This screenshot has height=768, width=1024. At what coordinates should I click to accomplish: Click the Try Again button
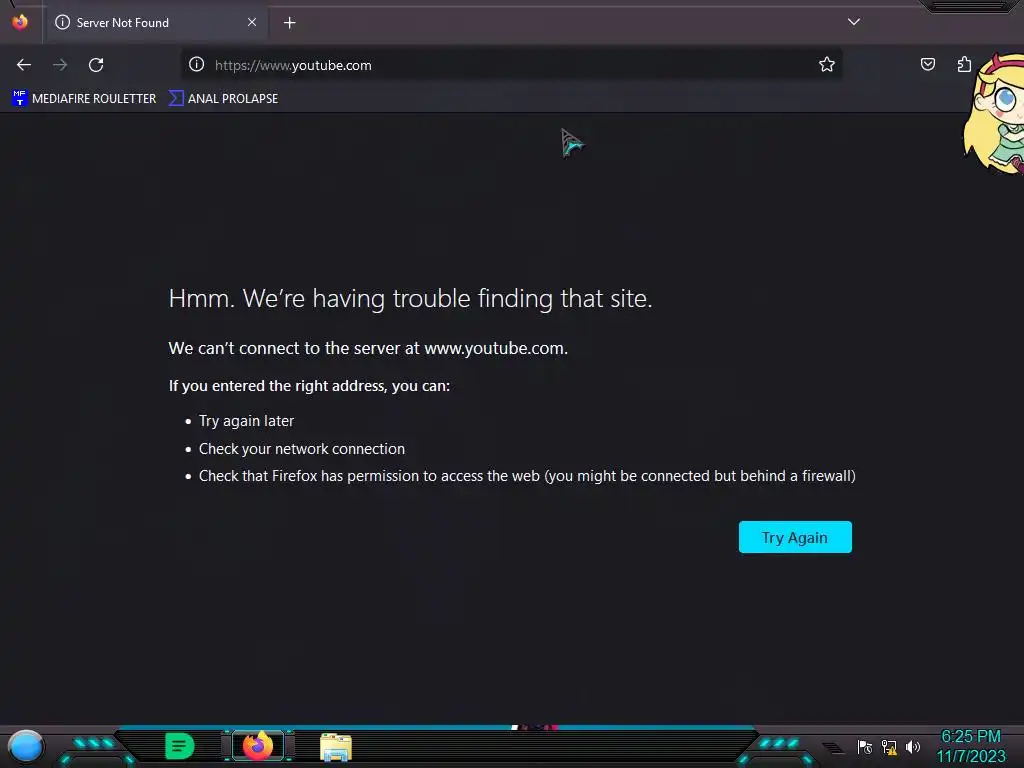(795, 537)
